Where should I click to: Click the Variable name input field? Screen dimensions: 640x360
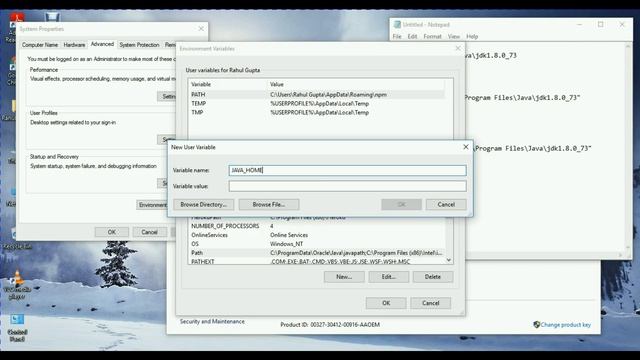[x=347, y=170]
